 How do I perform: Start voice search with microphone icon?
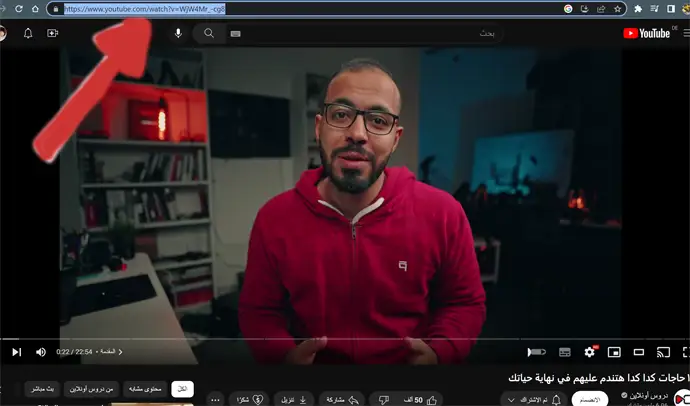(178, 33)
